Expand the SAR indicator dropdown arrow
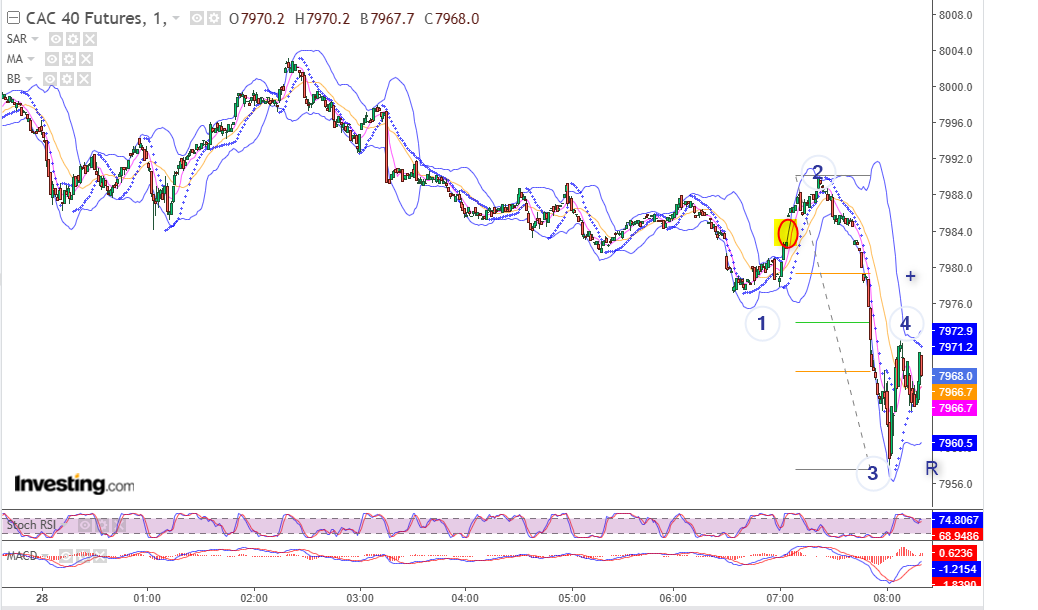1038x610 pixels. coord(35,39)
